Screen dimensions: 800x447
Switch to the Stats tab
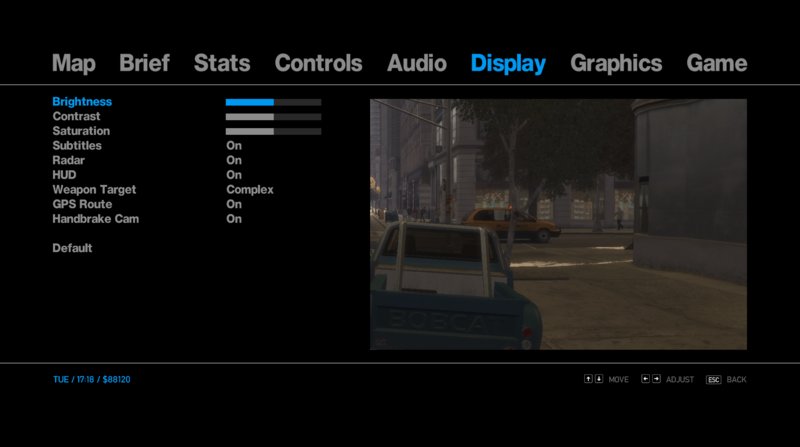[x=222, y=63]
